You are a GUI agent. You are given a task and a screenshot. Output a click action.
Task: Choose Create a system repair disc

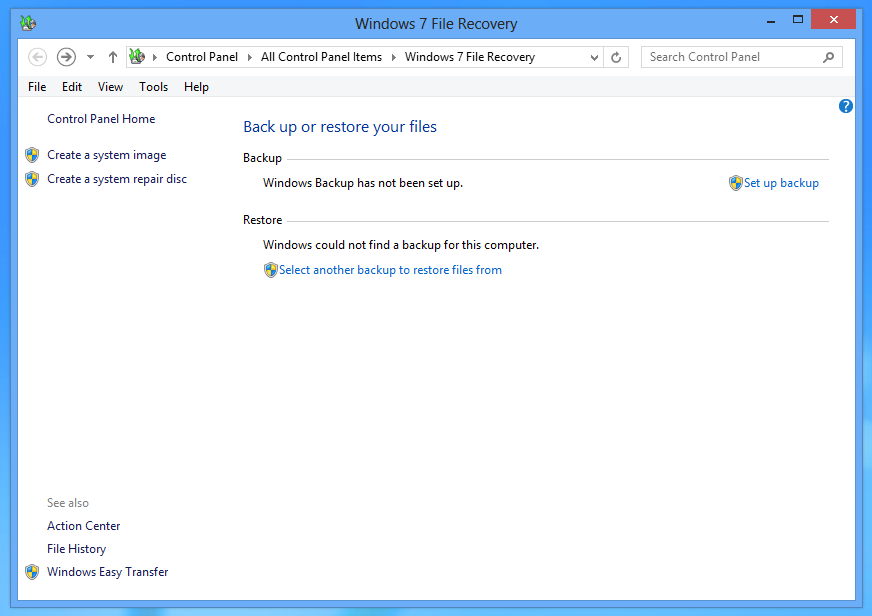click(117, 179)
